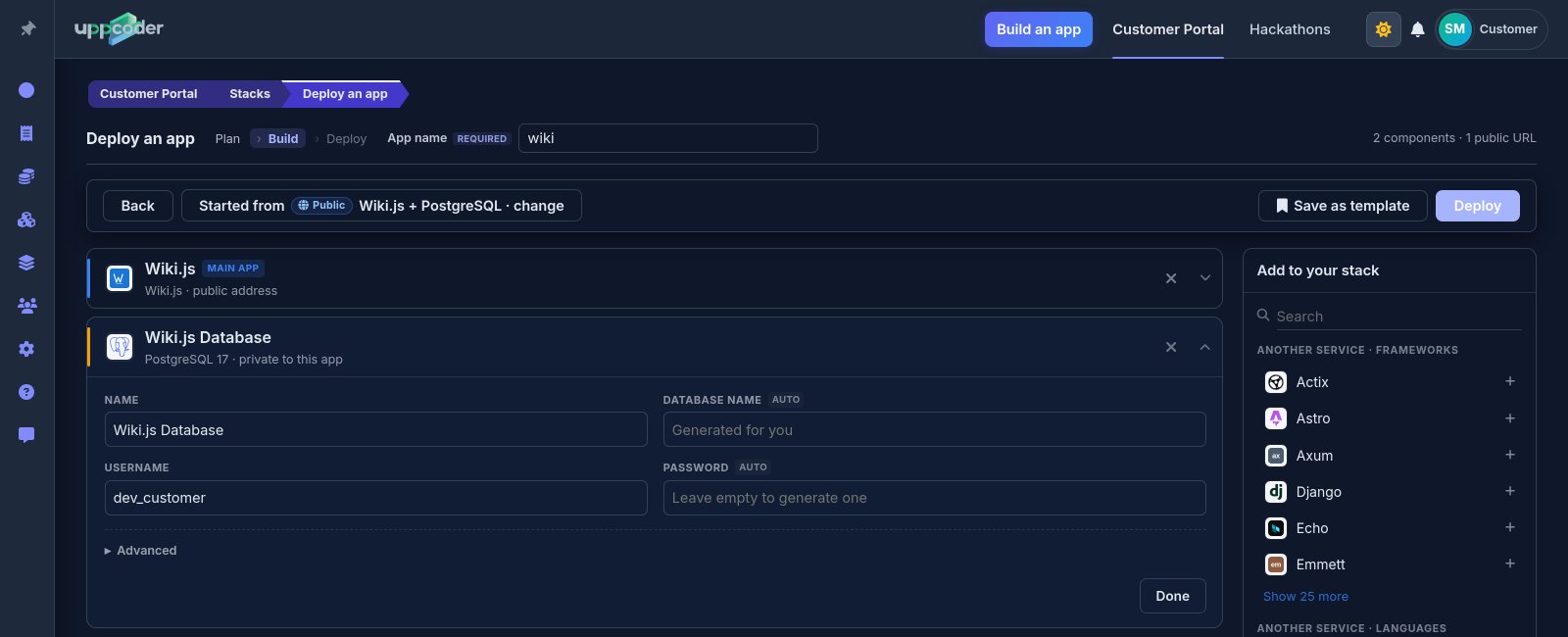Focus the Username field dev_customer

375,498
